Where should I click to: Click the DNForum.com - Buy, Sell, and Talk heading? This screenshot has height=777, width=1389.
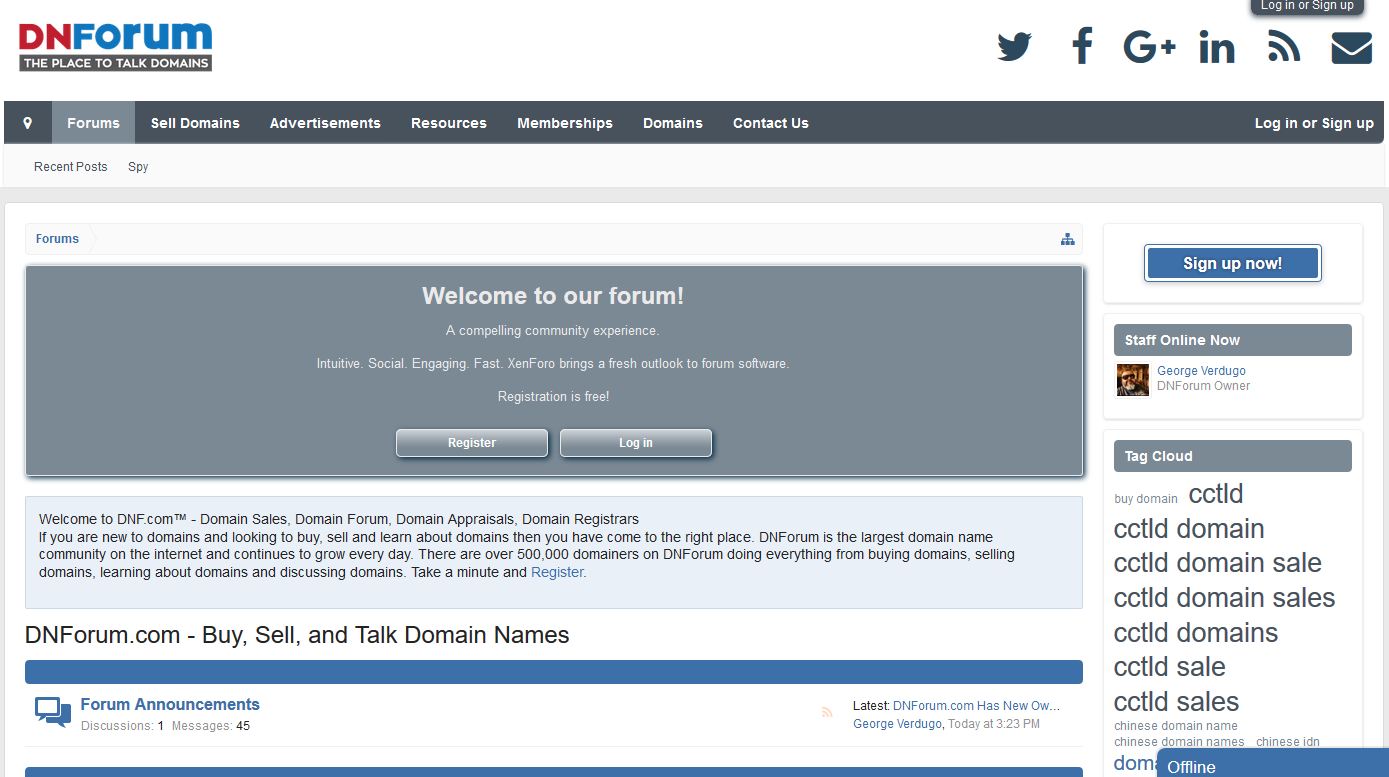[297, 635]
